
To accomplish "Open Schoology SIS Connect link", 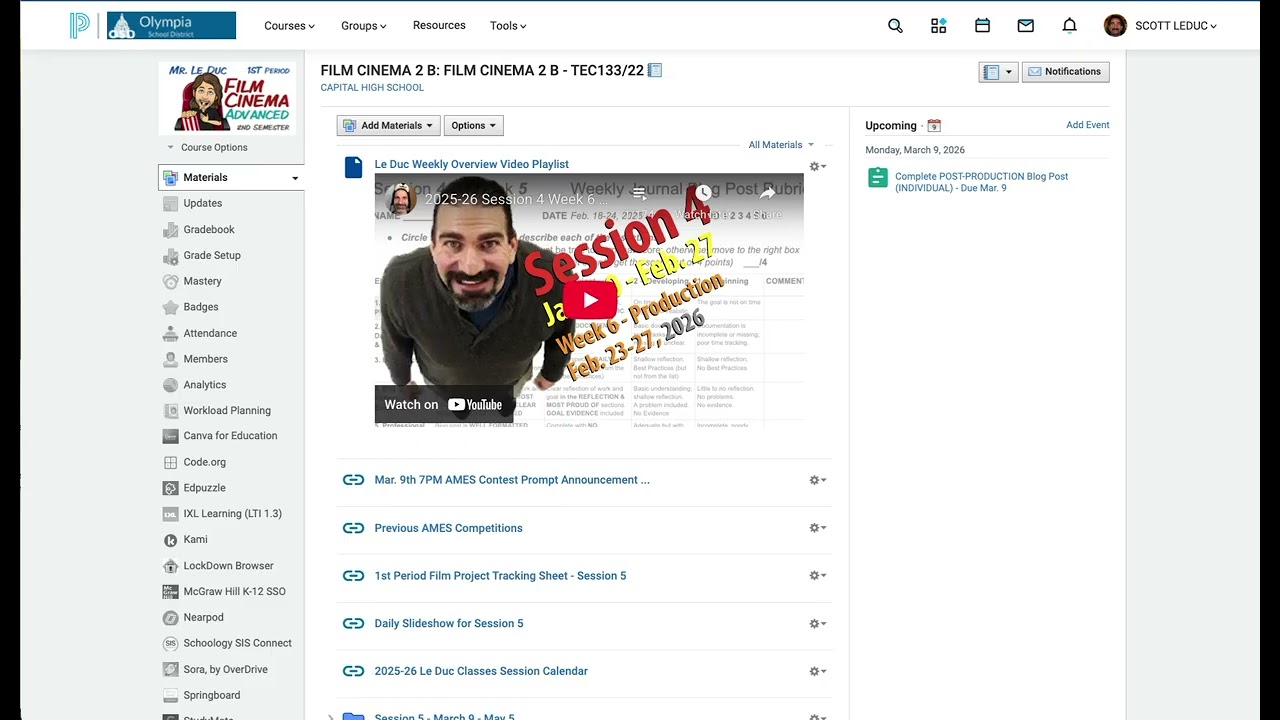I will click(237, 644).
